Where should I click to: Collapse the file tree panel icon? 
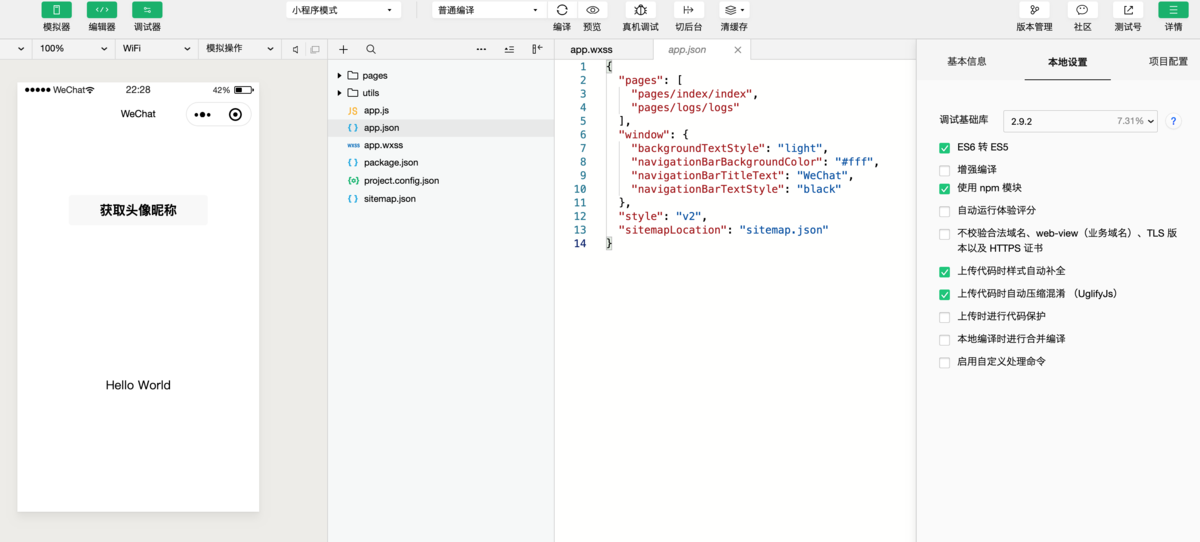(537, 49)
